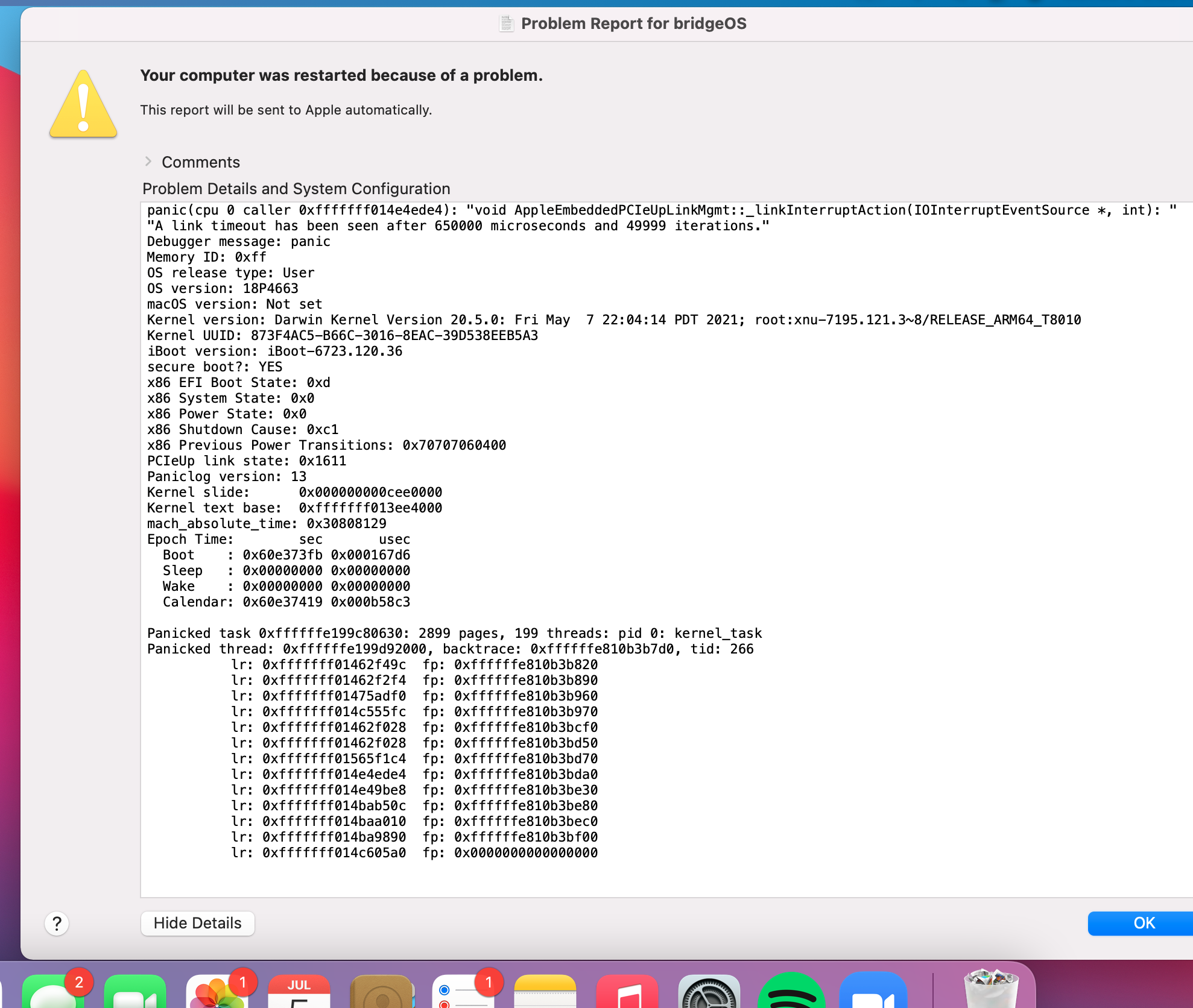
Task: Open Reminders with its notification badge
Action: coord(464,995)
